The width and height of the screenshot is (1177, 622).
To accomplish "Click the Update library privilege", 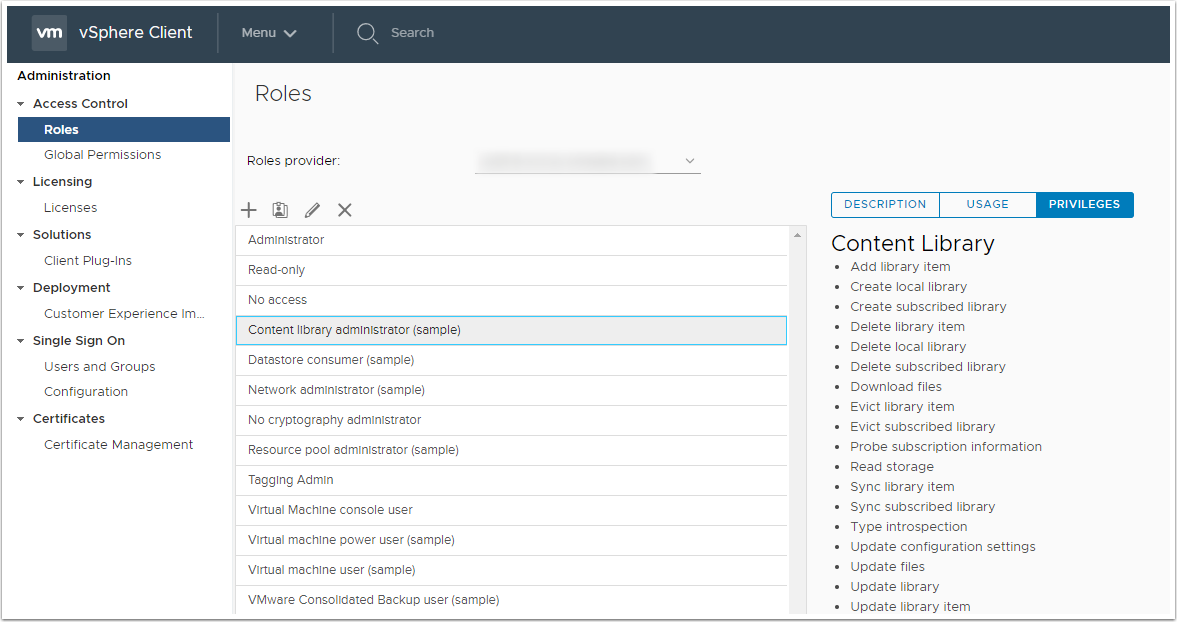I will click(x=895, y=587).
